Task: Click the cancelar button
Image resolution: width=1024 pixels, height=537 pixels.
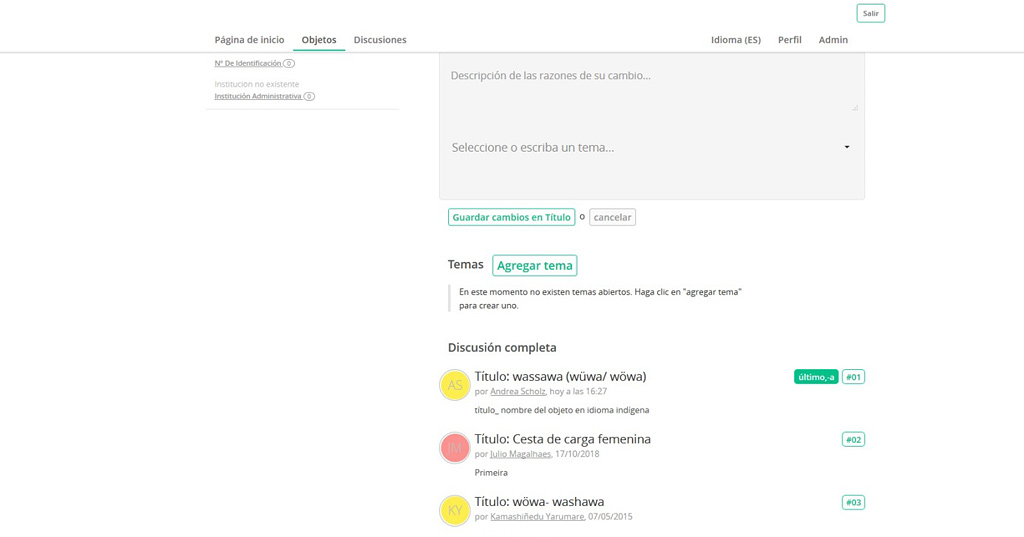Action: coord(612,217)
